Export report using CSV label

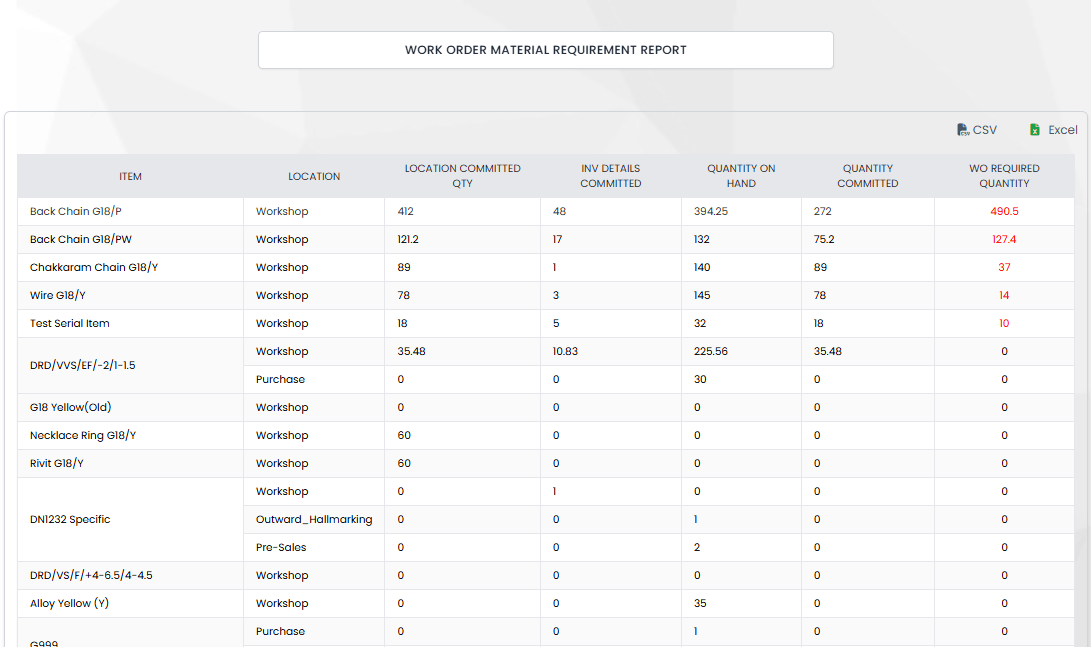985,130
